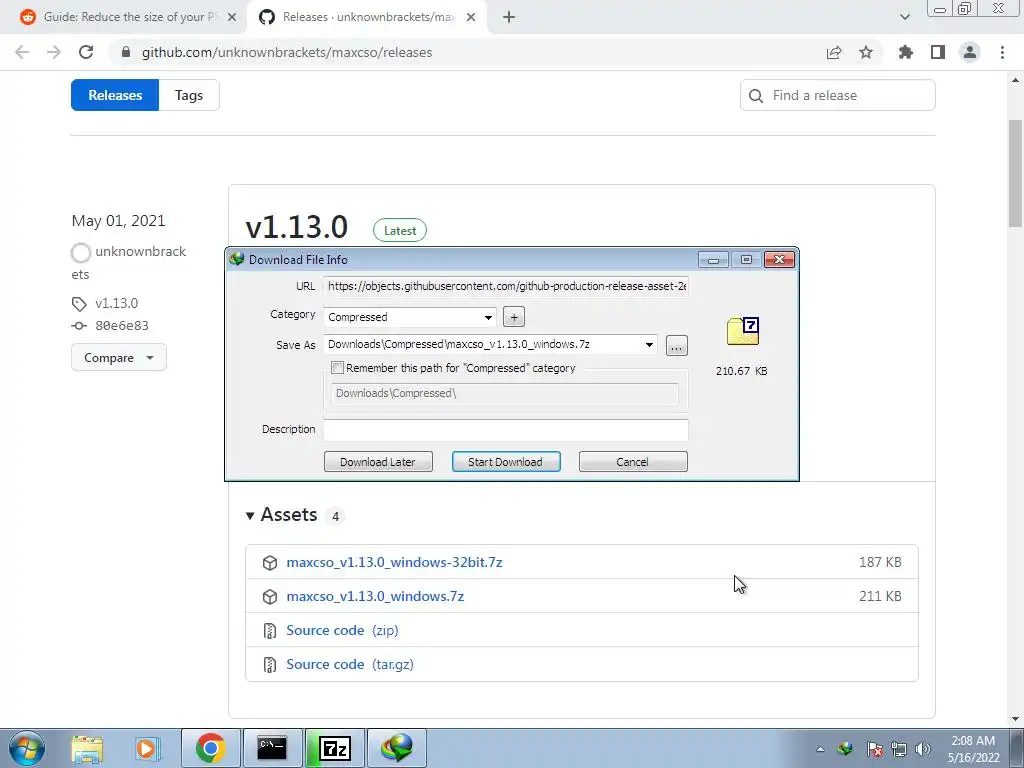This screenshot has height=768, width=1024.
Task: Download maxcso_v1.13.0_windows.7z asset
Action: (x=375, y=596)
